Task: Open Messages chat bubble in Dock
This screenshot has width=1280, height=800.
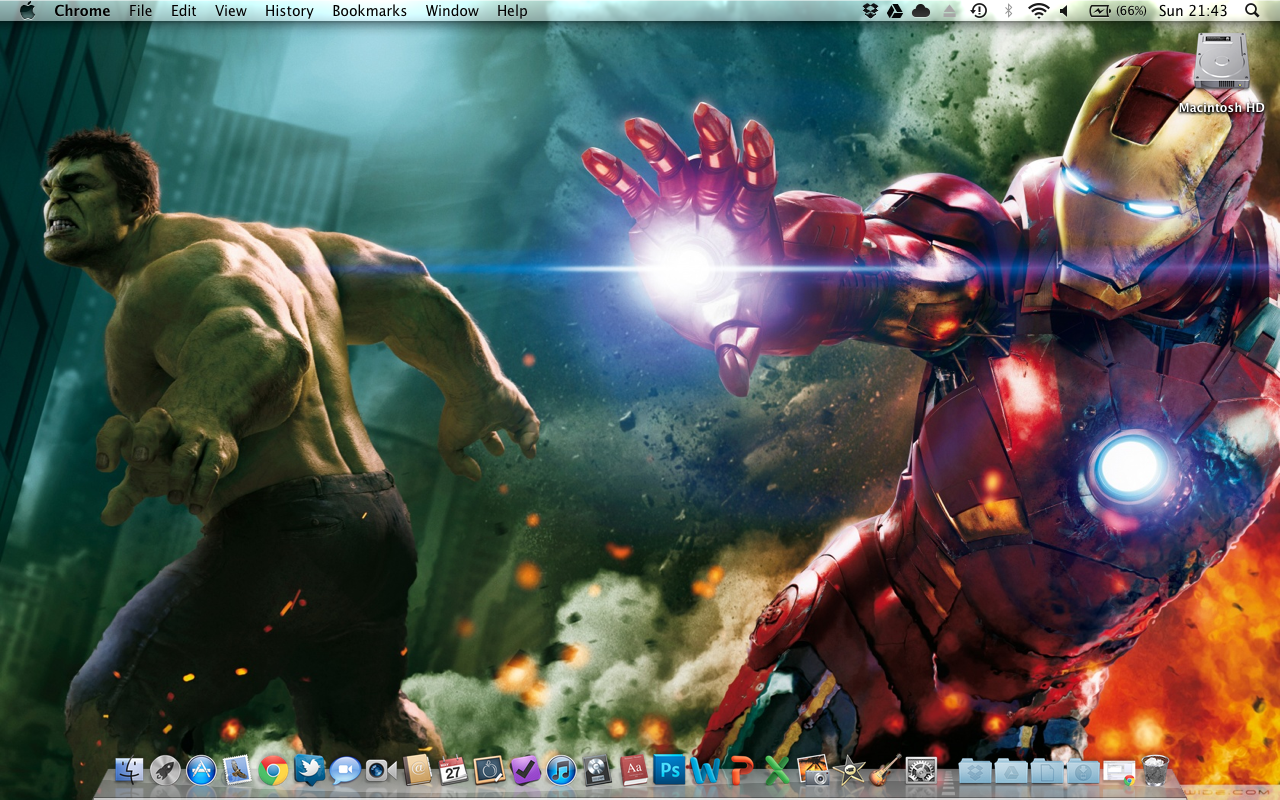Action: 345,770
